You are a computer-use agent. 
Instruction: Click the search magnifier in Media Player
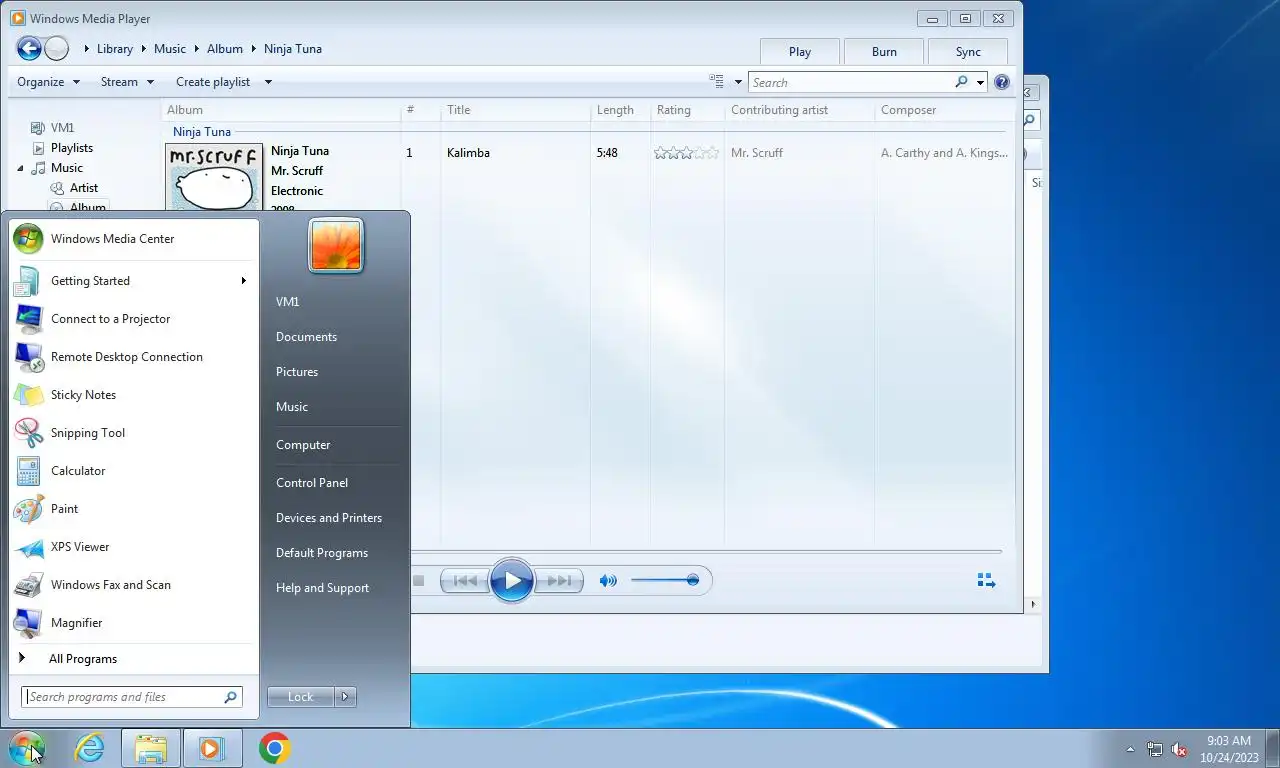click(x=961, y=82)
